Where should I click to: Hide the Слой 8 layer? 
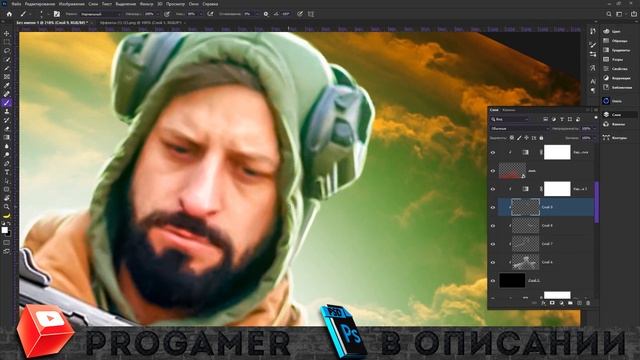pyautogui.click(x=493, y=226)
